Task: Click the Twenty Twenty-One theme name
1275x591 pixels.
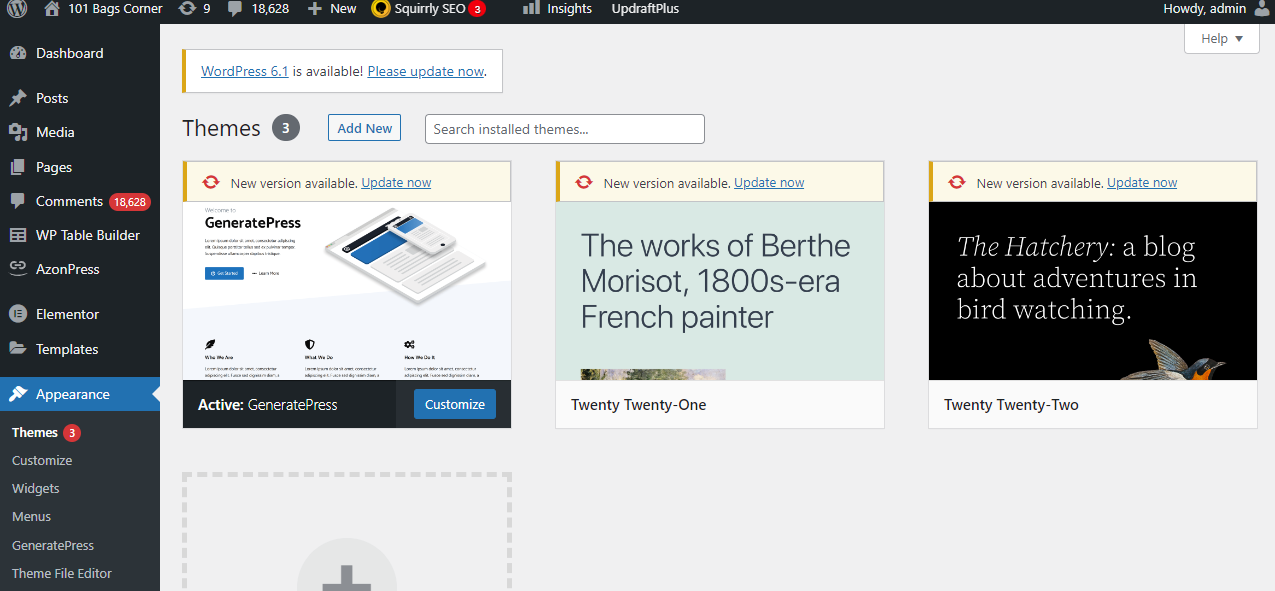Action: pos(639,405)
